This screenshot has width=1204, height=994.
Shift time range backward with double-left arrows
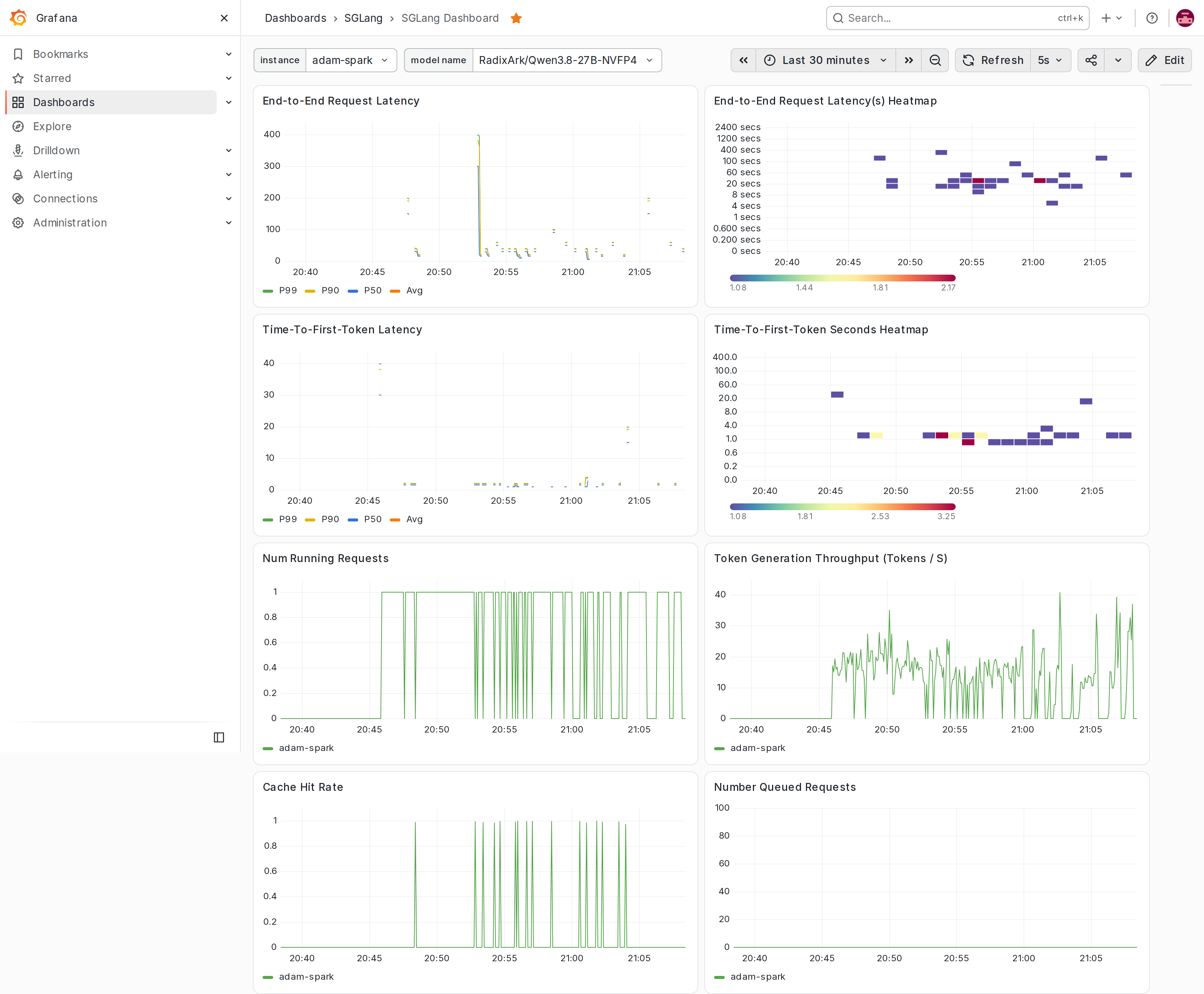pos(743,60)
